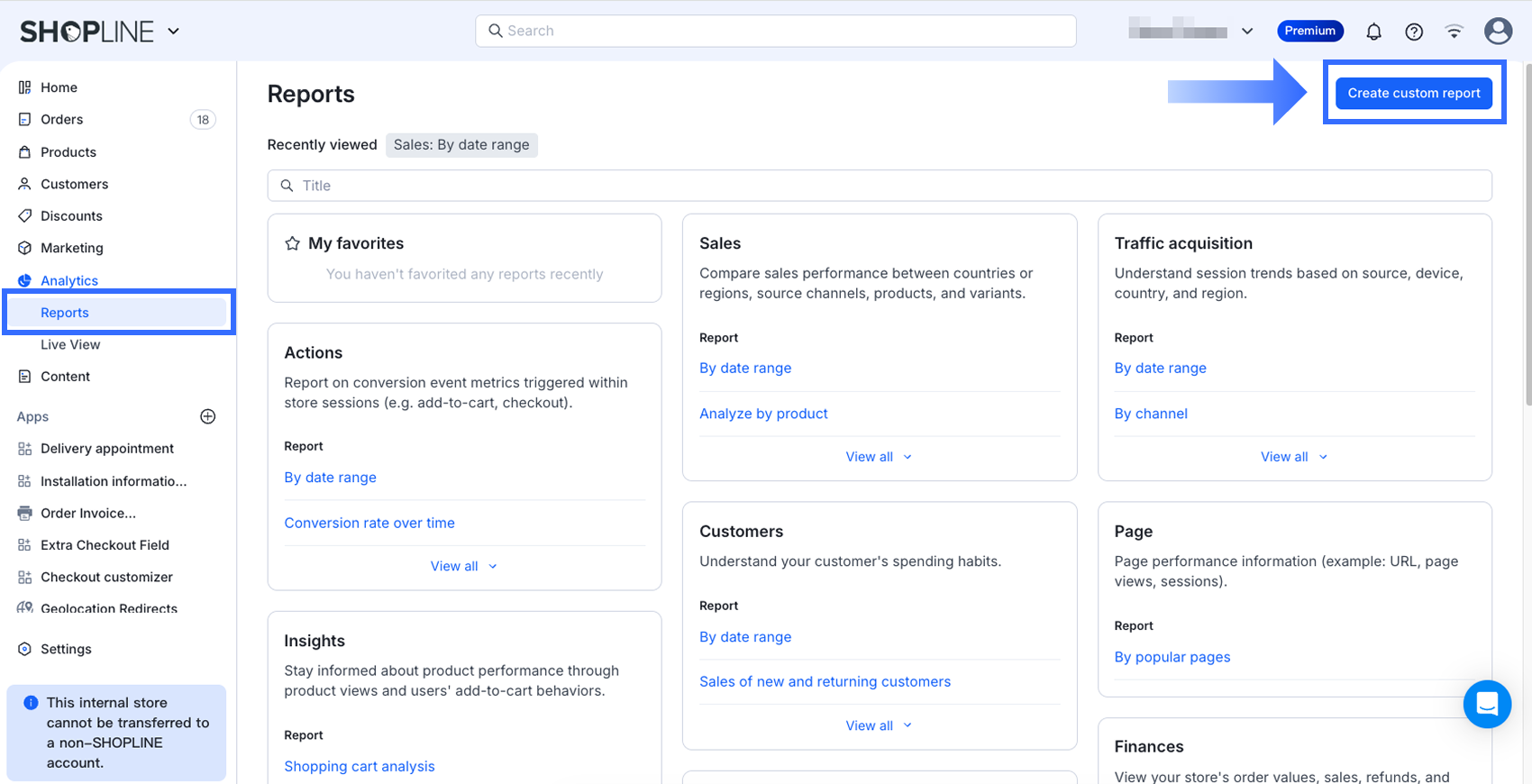Click the add apps plus icon
The width and height of the screenshot is (1532, 784).
click(x=208, y=416)
